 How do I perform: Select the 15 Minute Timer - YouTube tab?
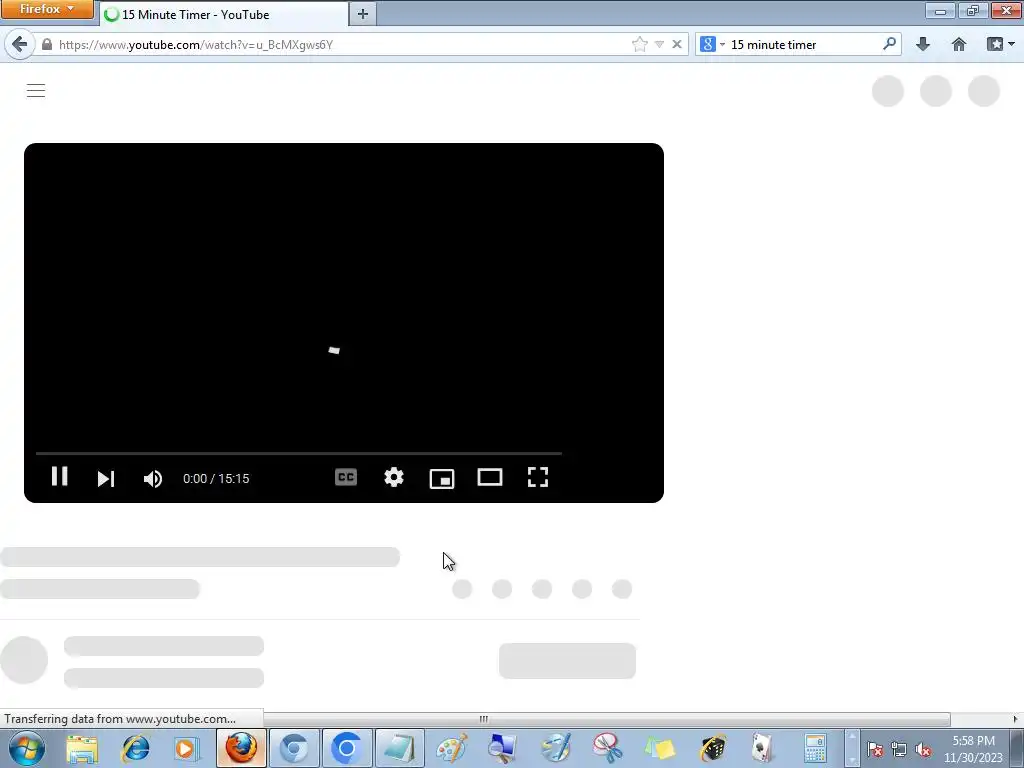click(x=224, y=14)
